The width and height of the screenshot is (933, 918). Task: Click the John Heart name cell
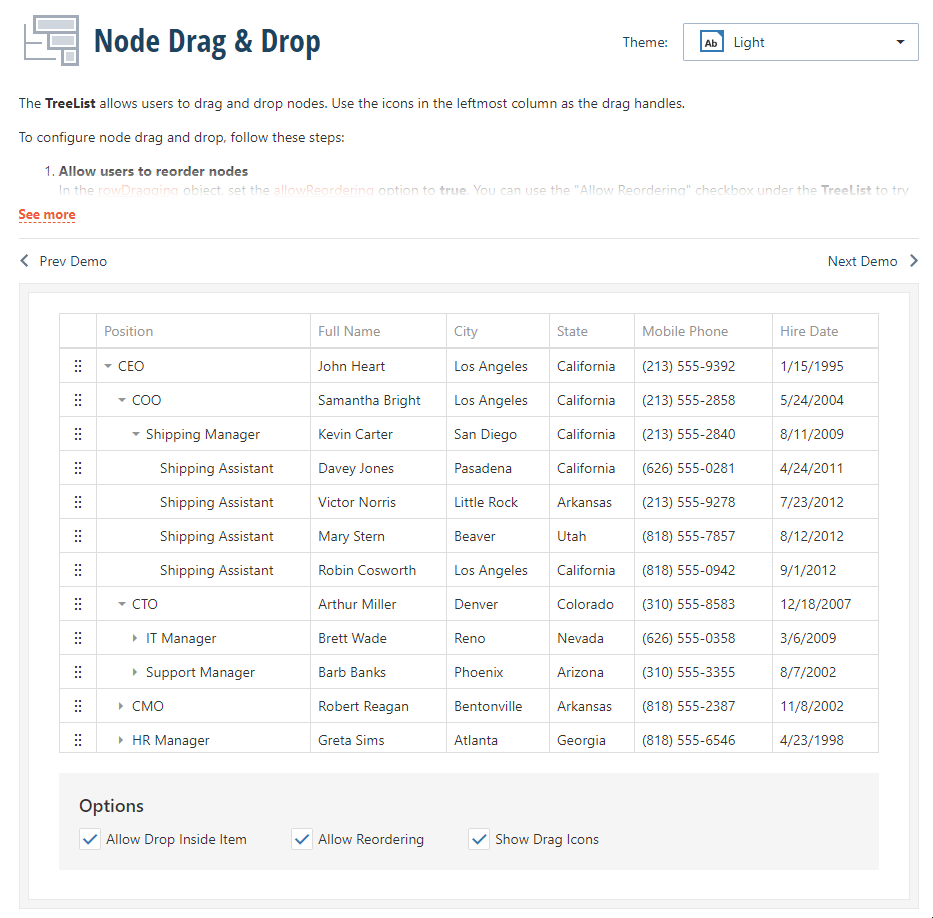click(x=378, y=366)
